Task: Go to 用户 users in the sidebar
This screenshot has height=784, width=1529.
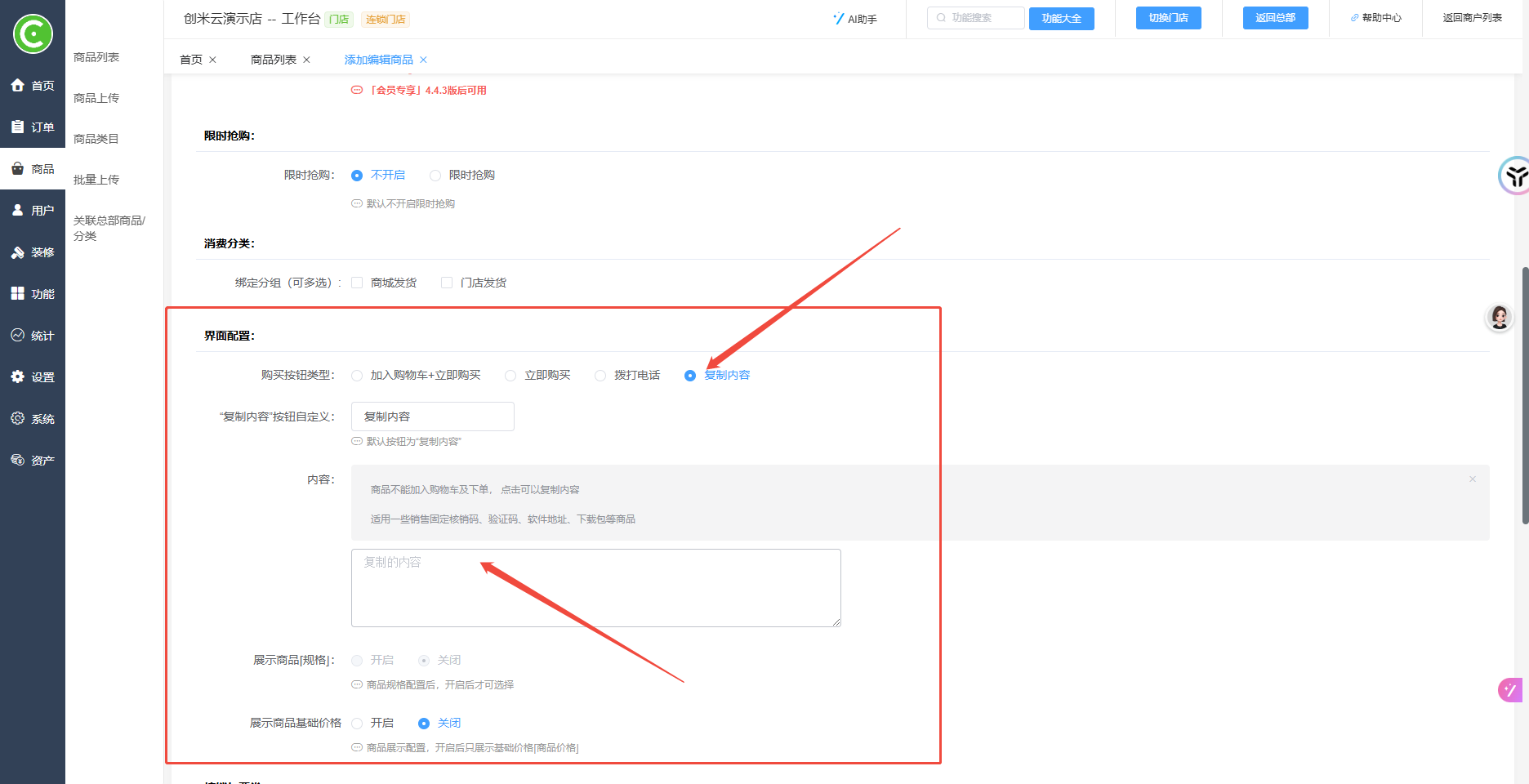Action: (x=33, y=210)
